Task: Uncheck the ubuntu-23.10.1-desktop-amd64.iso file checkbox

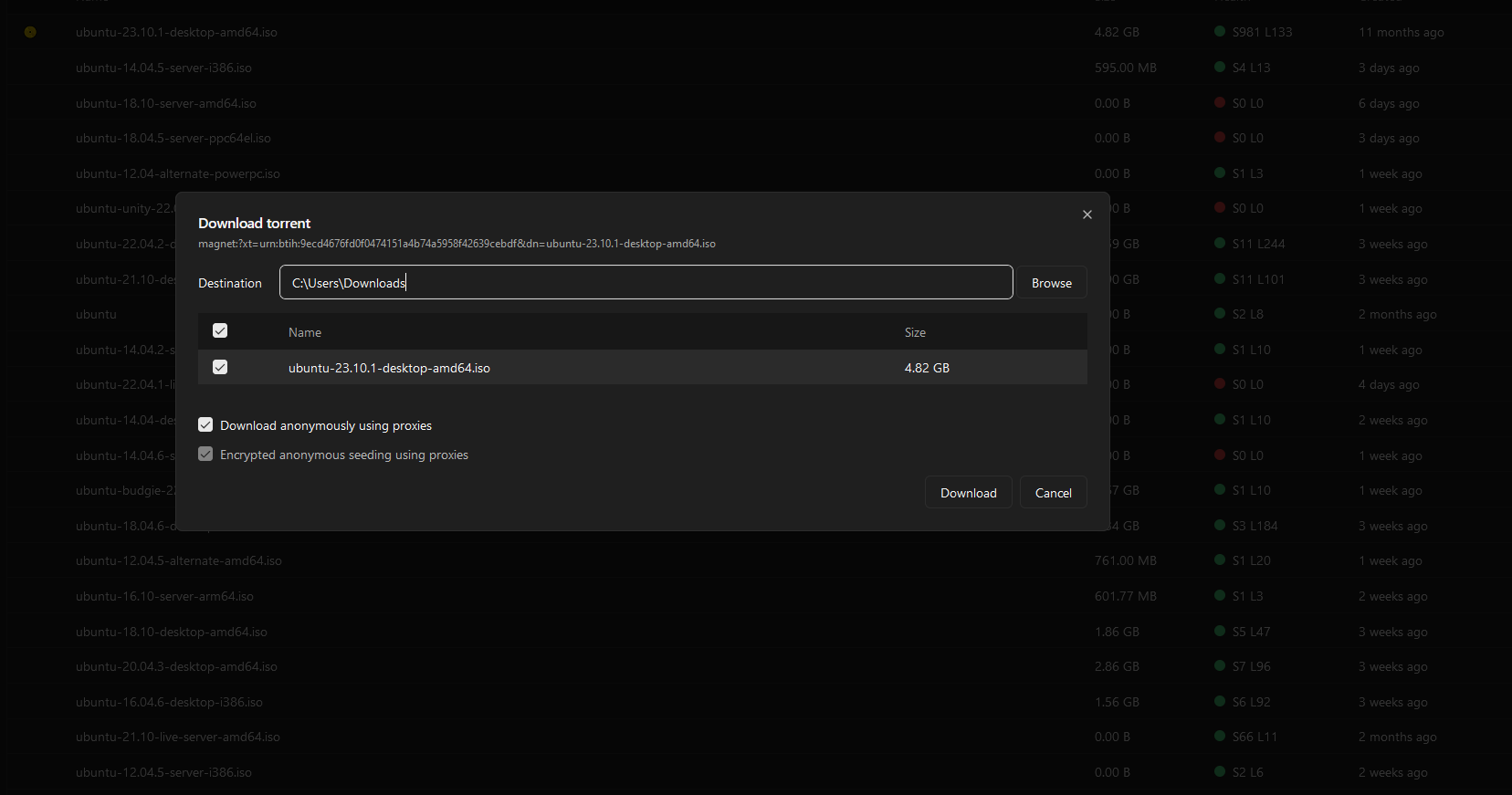Action: click(x=220, y=367)
